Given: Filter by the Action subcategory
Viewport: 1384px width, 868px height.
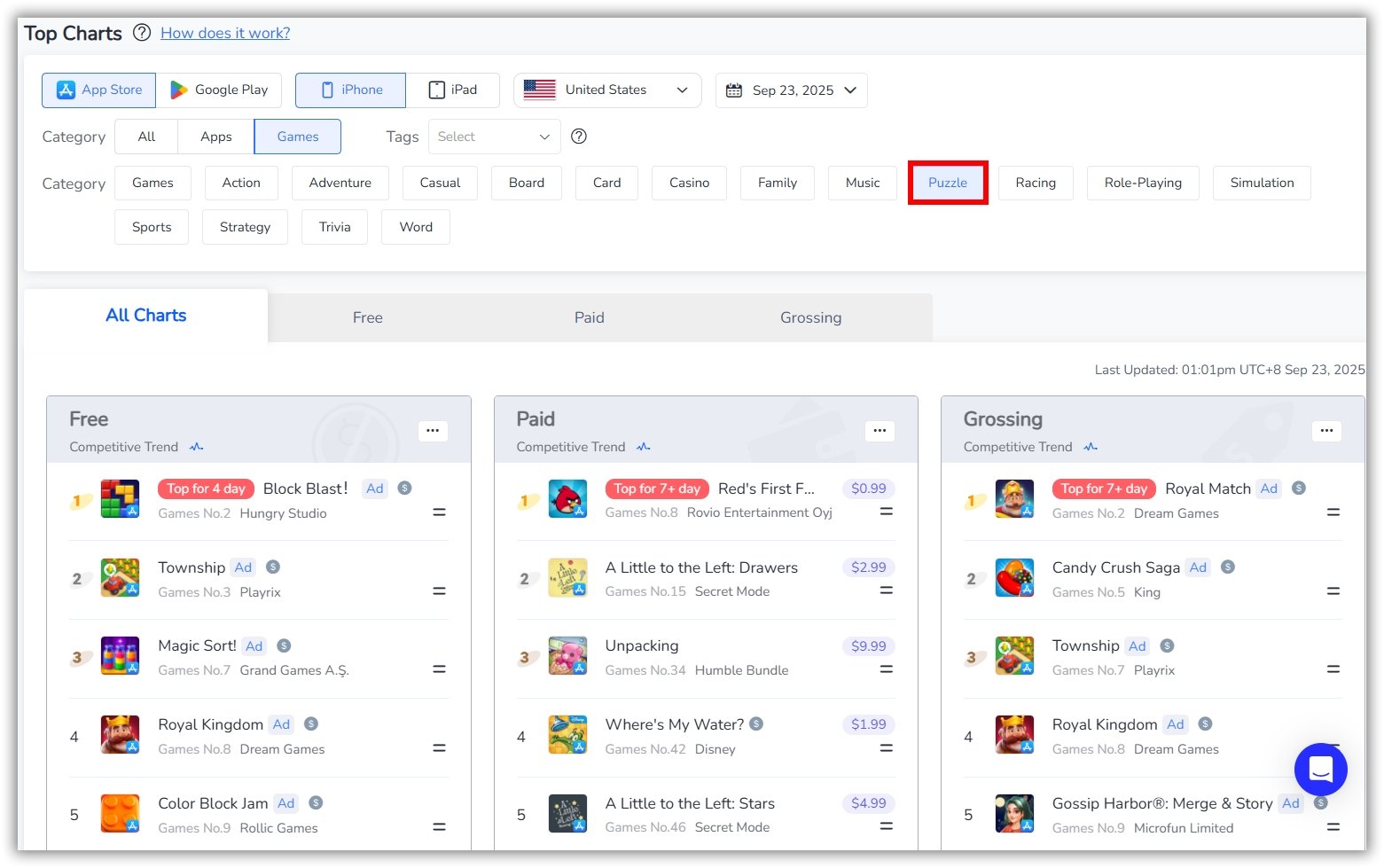Looking at the screenshot, I should 241,183.
